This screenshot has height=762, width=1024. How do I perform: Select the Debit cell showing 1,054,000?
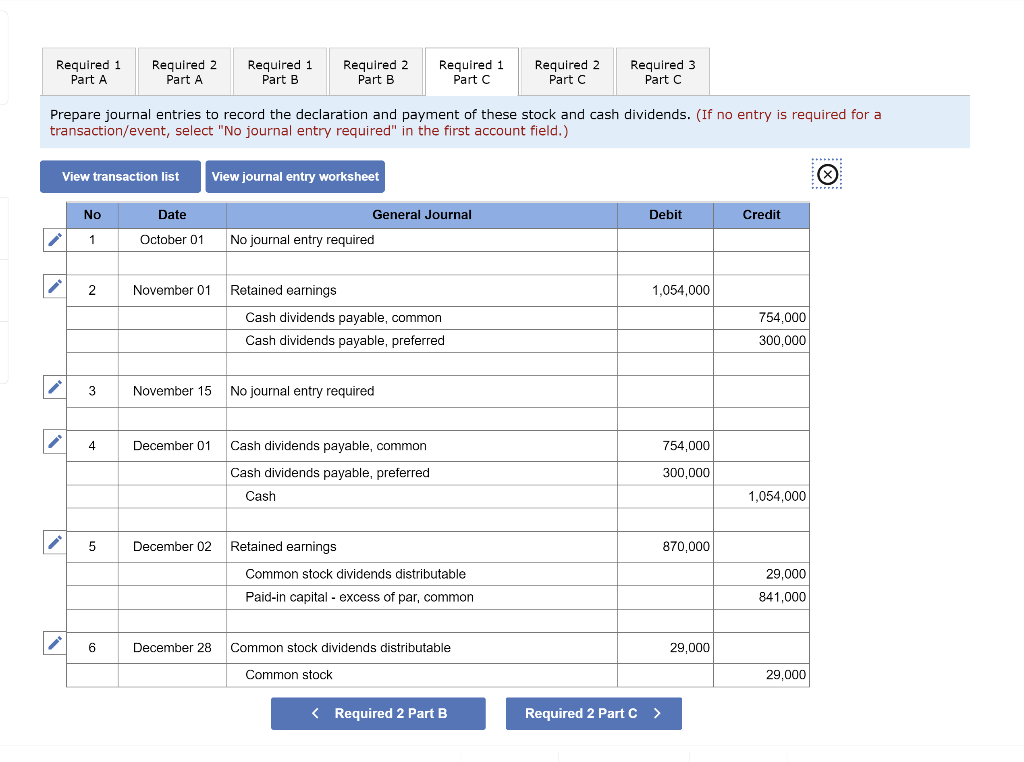pos(665,290)
